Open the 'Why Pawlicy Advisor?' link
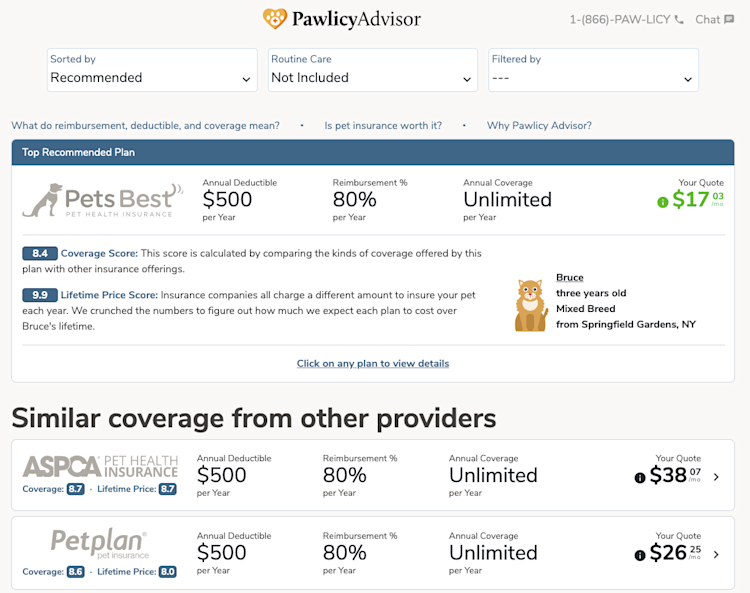Image resolution: width=750 pixels, height=593 pixels. click(x=539, y=125)
